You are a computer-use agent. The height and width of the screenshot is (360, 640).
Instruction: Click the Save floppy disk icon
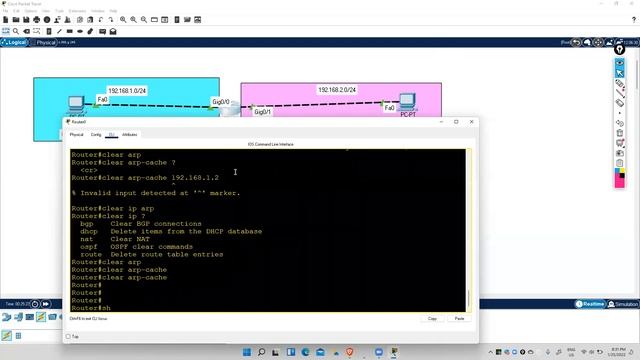[x=26, y=20]
